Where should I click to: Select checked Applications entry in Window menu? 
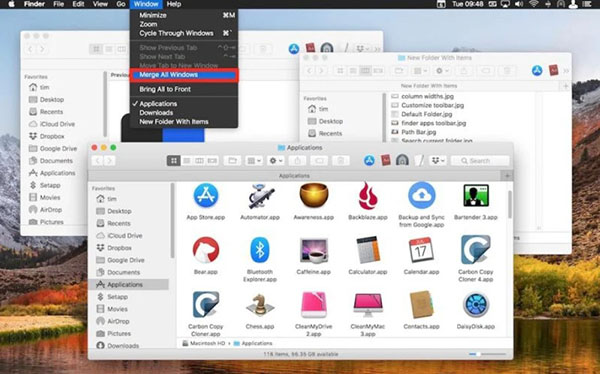pos(184,104)
